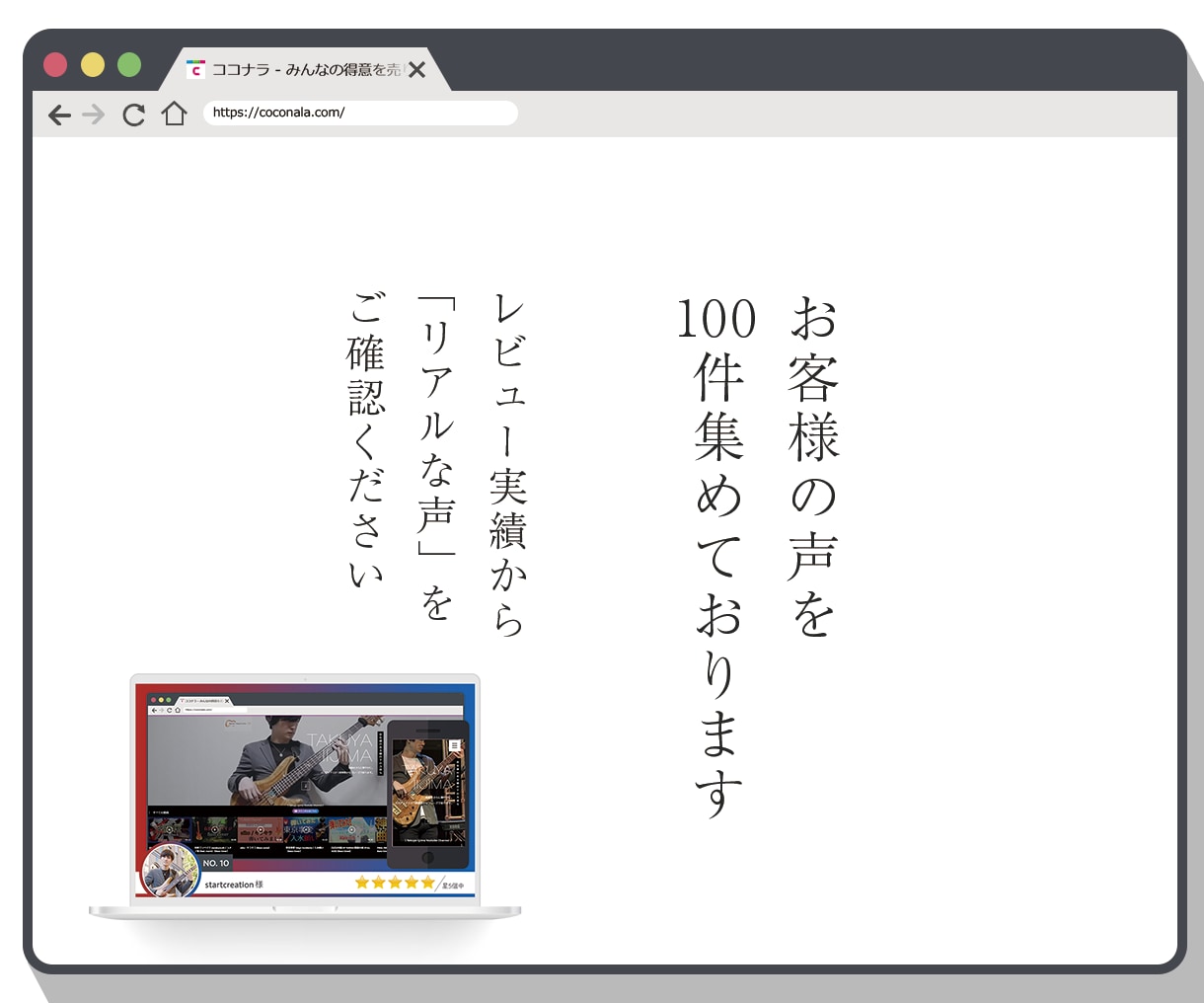Click the green maximize window button
Viewport: 1204px width, 1003px height.
129,65
